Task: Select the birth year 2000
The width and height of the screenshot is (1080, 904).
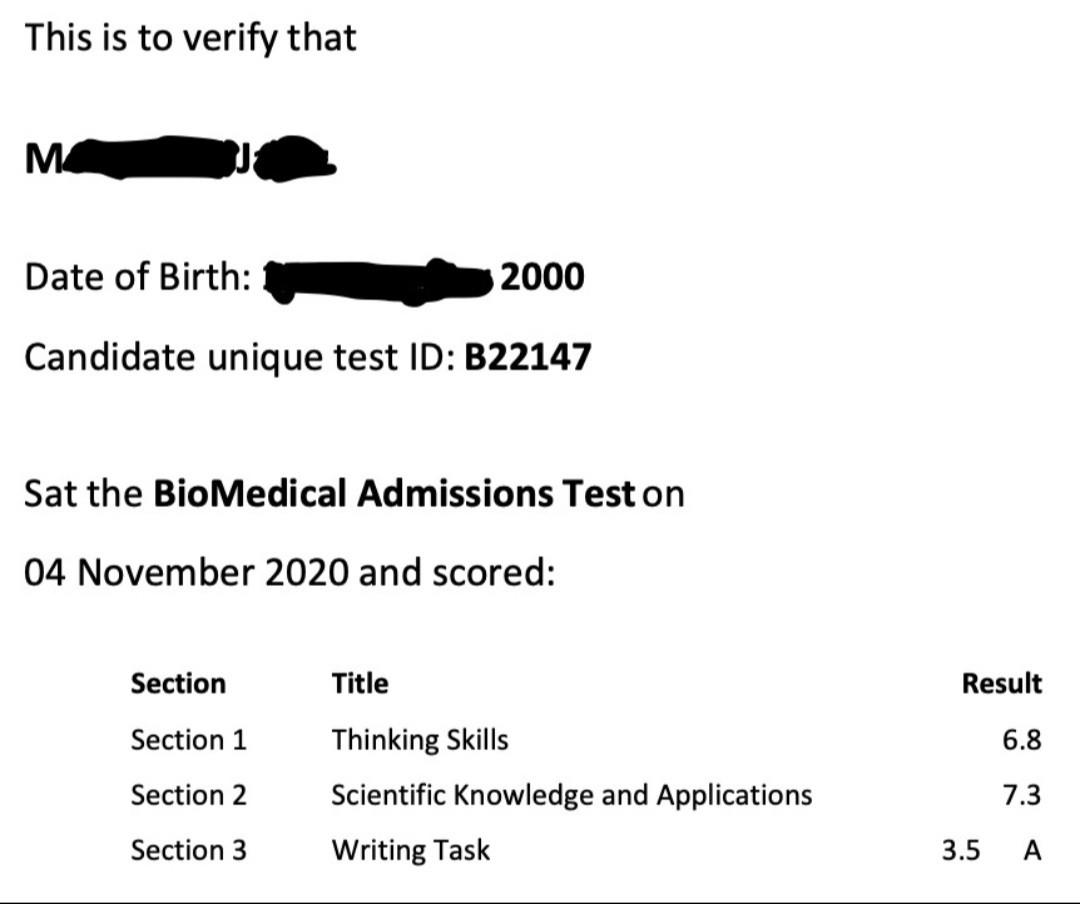Action: (541, 277)
